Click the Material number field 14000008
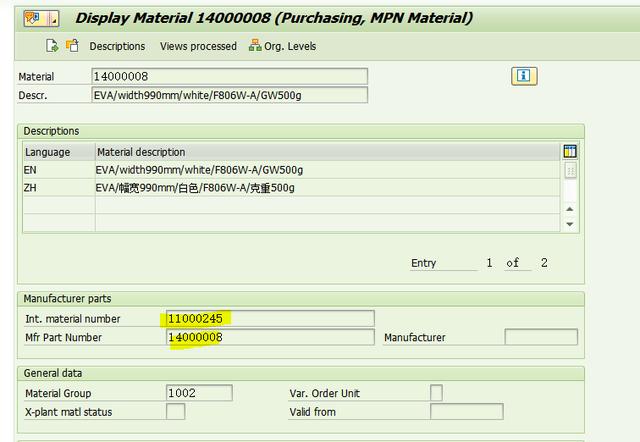640x442 pixels. [229, 76]
